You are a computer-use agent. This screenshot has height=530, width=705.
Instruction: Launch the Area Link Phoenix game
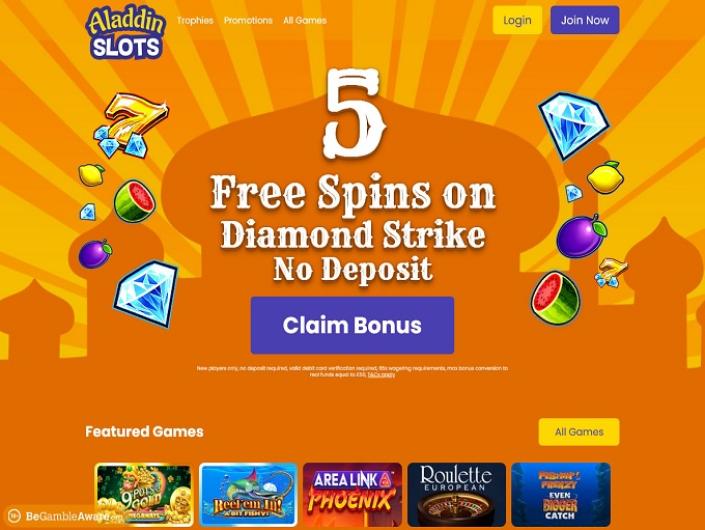[x=352, y=494]
